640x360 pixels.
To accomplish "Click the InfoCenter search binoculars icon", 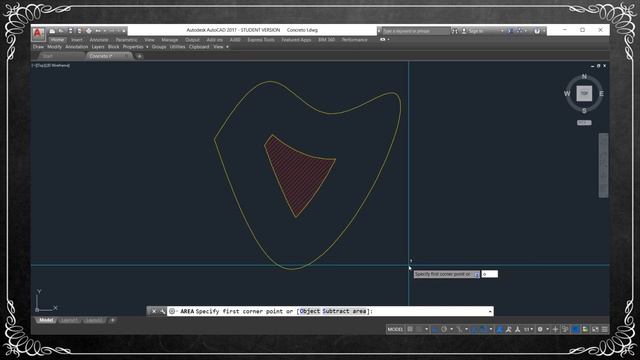I will point(455,31).
